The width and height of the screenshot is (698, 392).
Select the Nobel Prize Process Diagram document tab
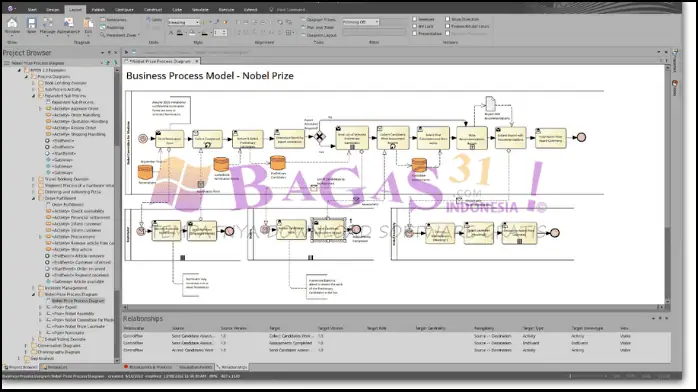point(161,61)
